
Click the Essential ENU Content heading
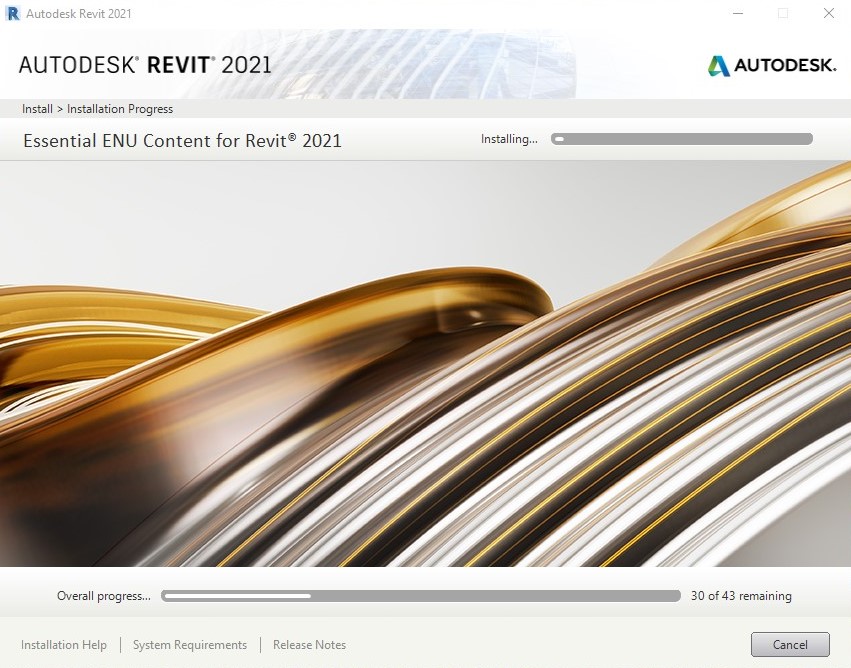click(x=182, y=140)
